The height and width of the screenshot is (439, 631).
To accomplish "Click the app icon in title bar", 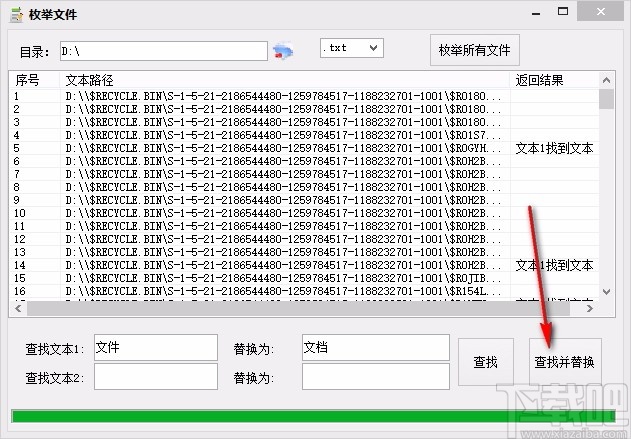I will coord(16,14).
